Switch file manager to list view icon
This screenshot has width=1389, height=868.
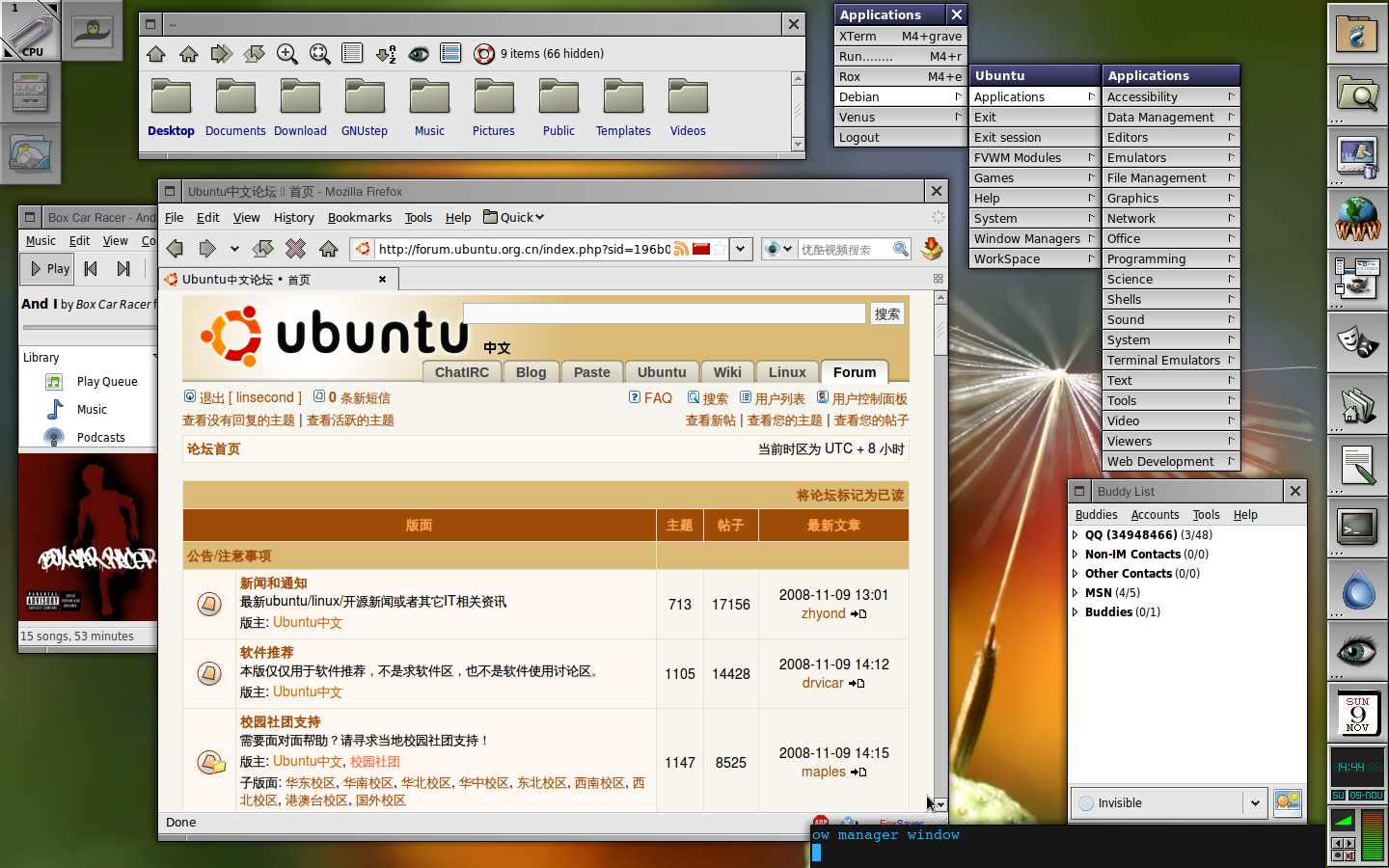click(353, 54)
